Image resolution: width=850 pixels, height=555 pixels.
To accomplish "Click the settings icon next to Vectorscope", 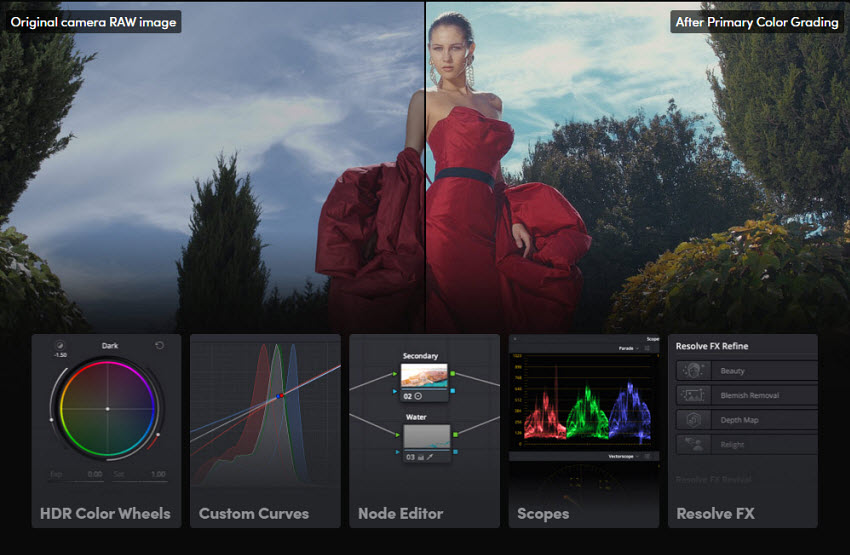I will click(647, 456).
